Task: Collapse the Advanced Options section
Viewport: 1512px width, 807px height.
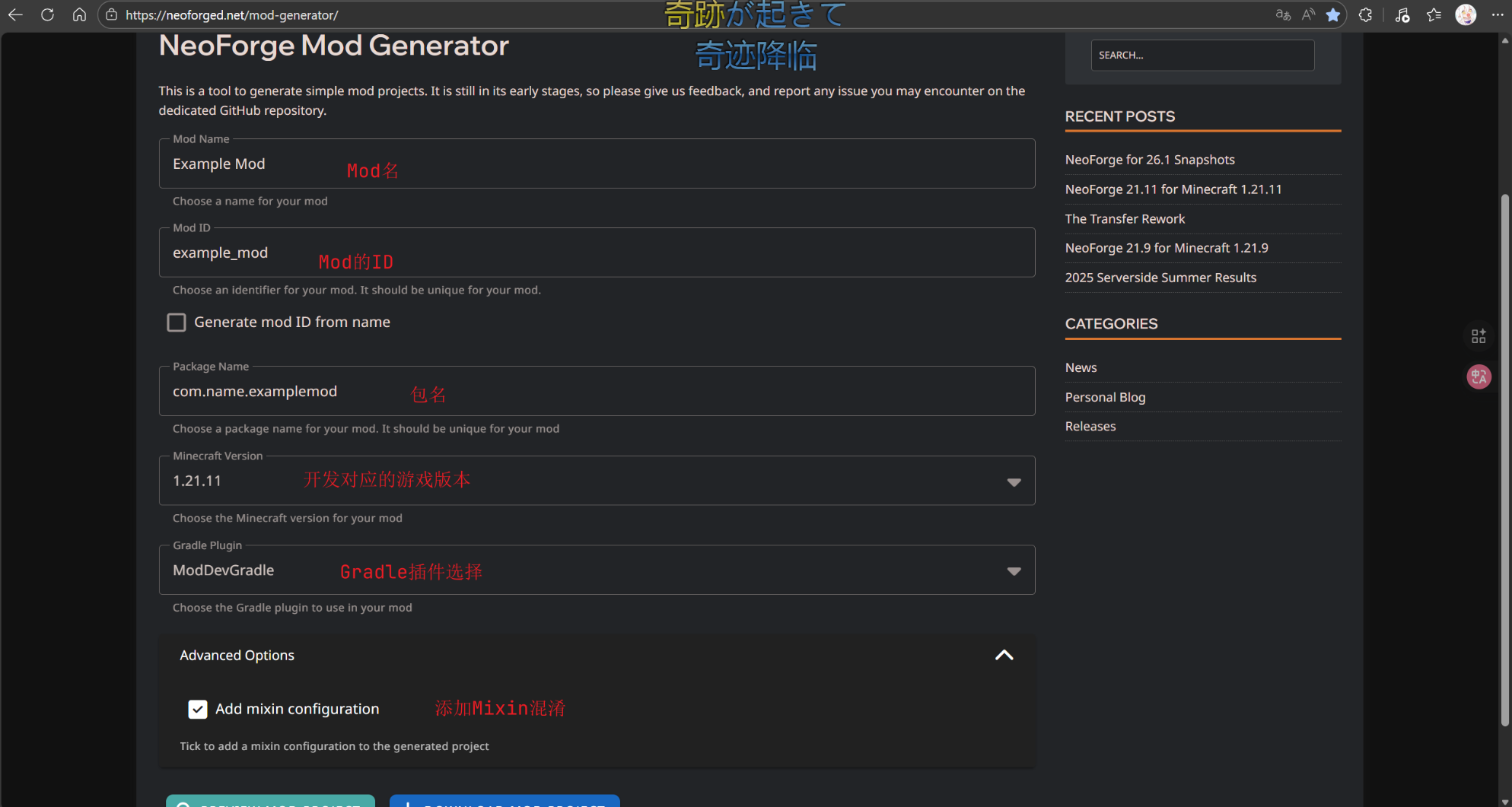Action: pyautogui.click(x=1004, y=655)
